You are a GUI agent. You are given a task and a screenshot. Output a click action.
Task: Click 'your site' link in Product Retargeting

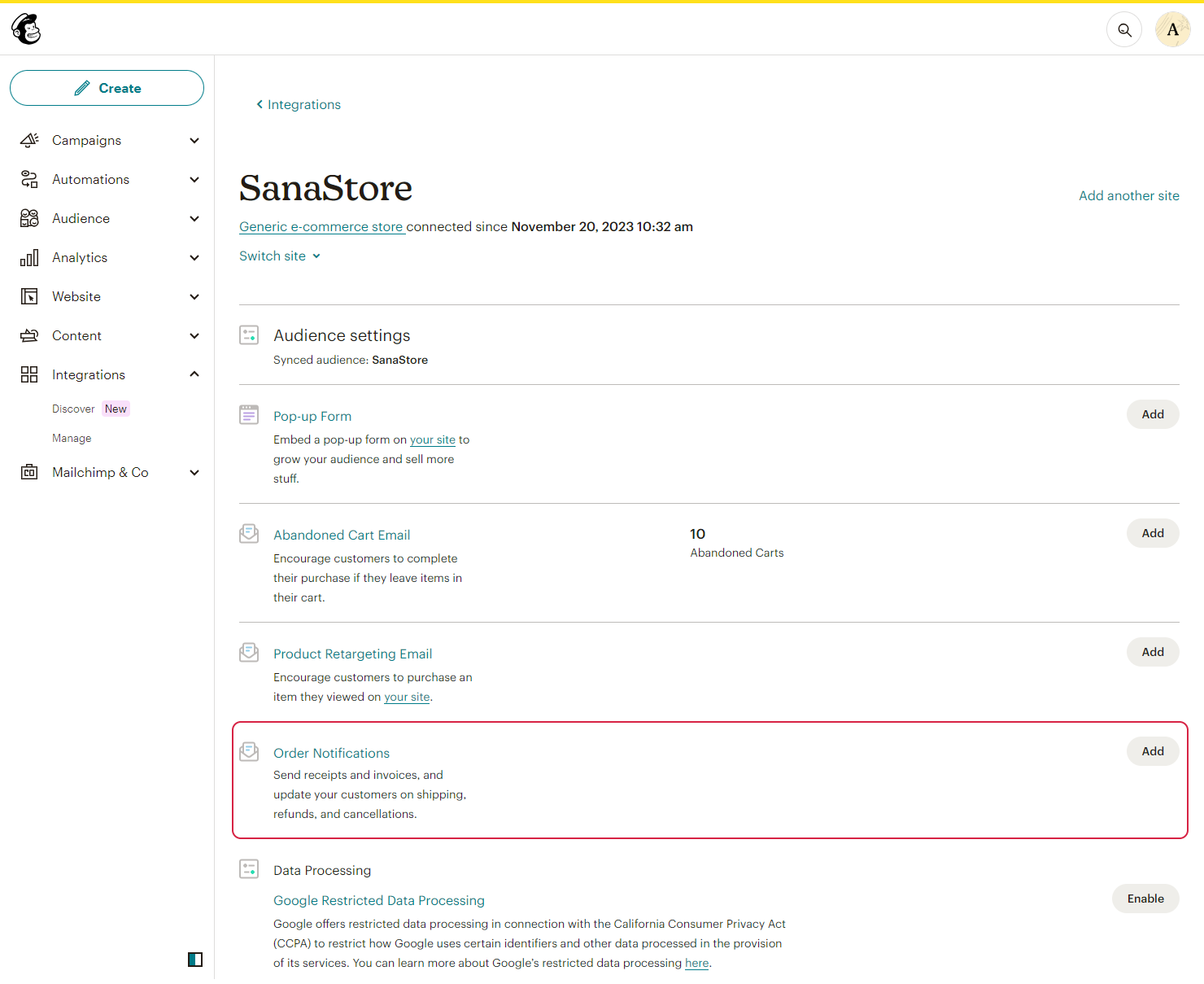click(407, 697)
